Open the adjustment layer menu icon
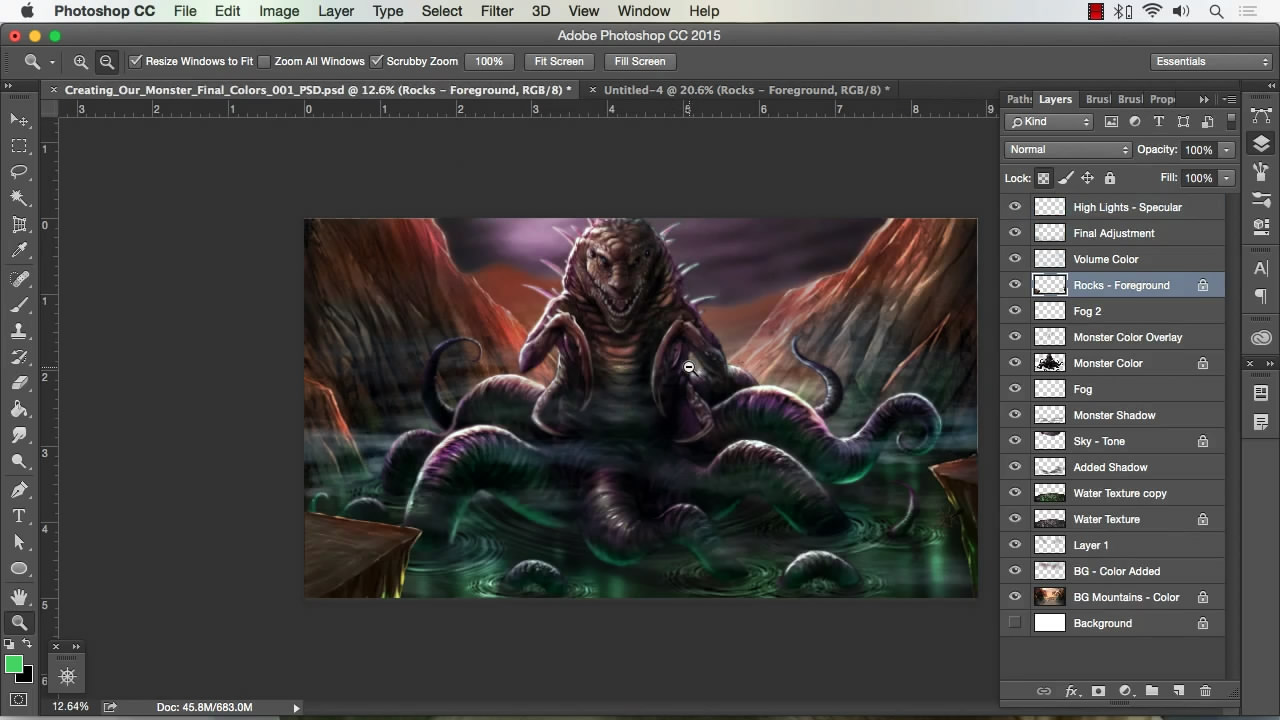Viewport: 1280px width, 720px height. coord(1125,691)
